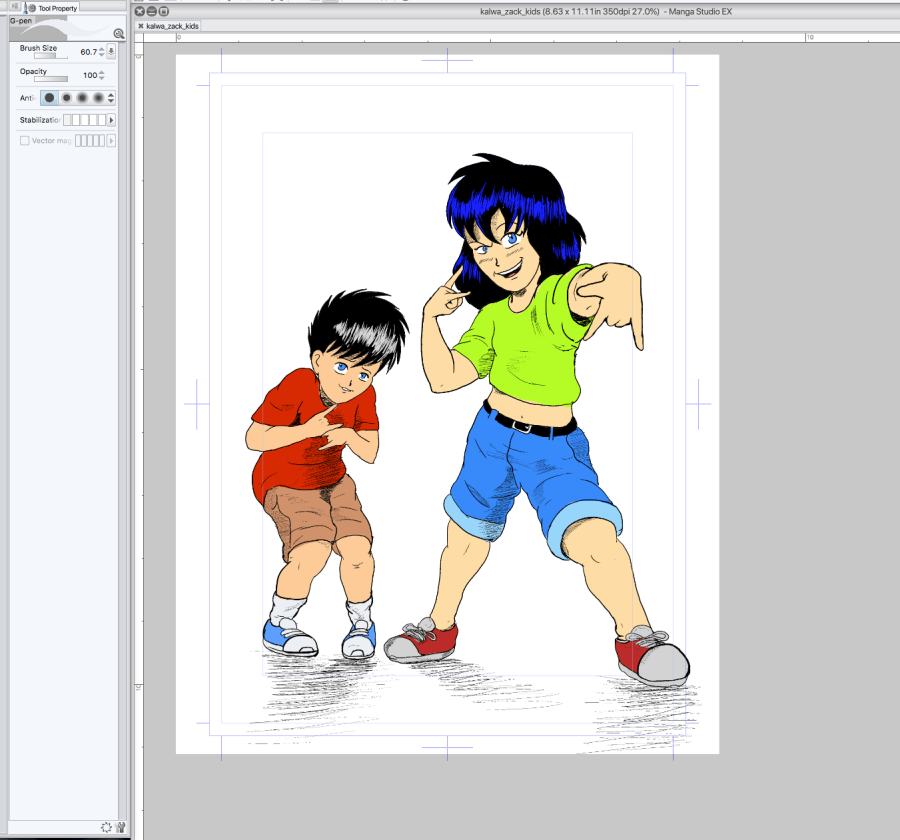Expand the Vector magnet options arrow
This screenshot has width=900, height=840.
(111, 141)
